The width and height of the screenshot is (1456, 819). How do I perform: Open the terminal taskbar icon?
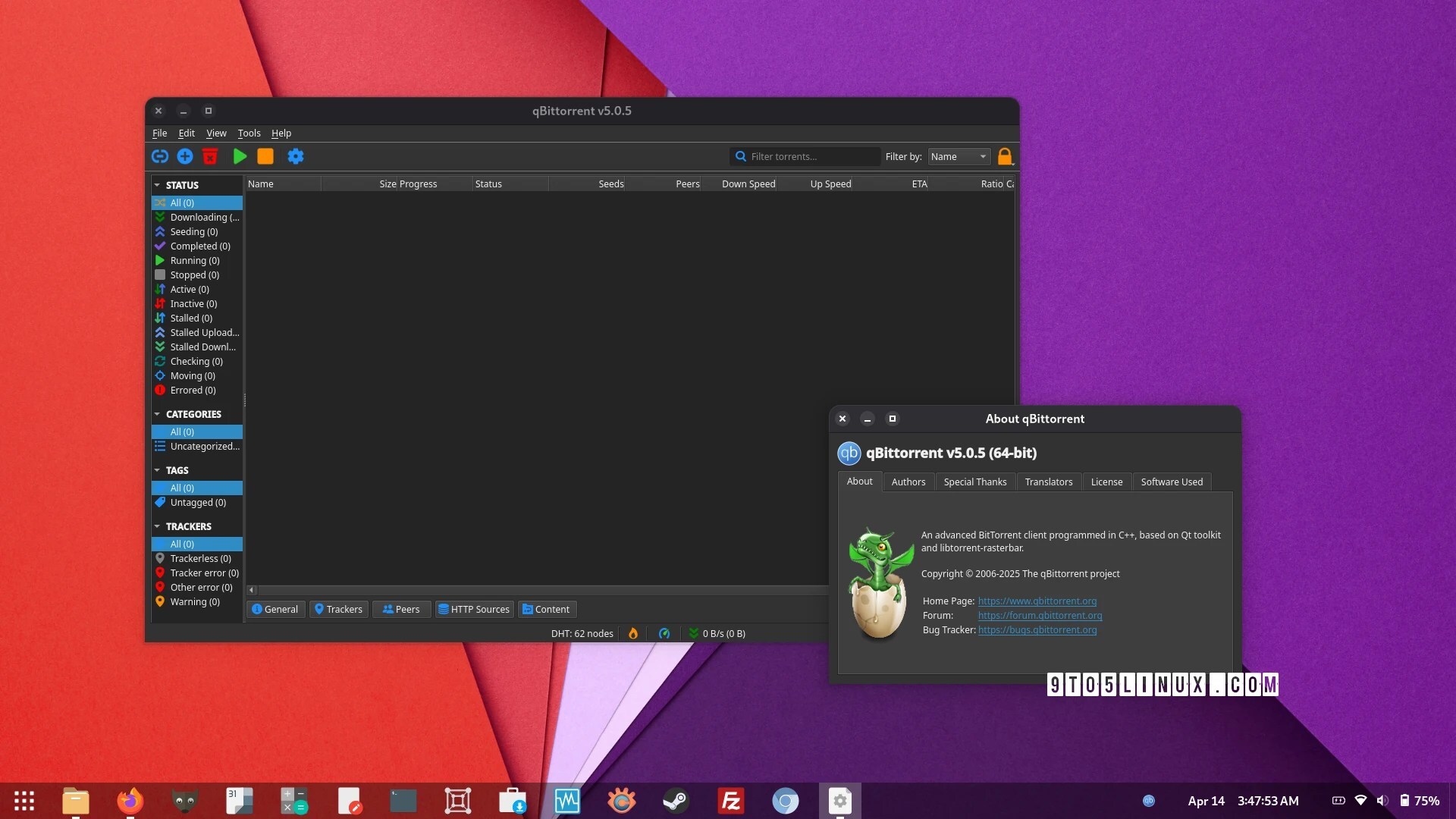403,801
